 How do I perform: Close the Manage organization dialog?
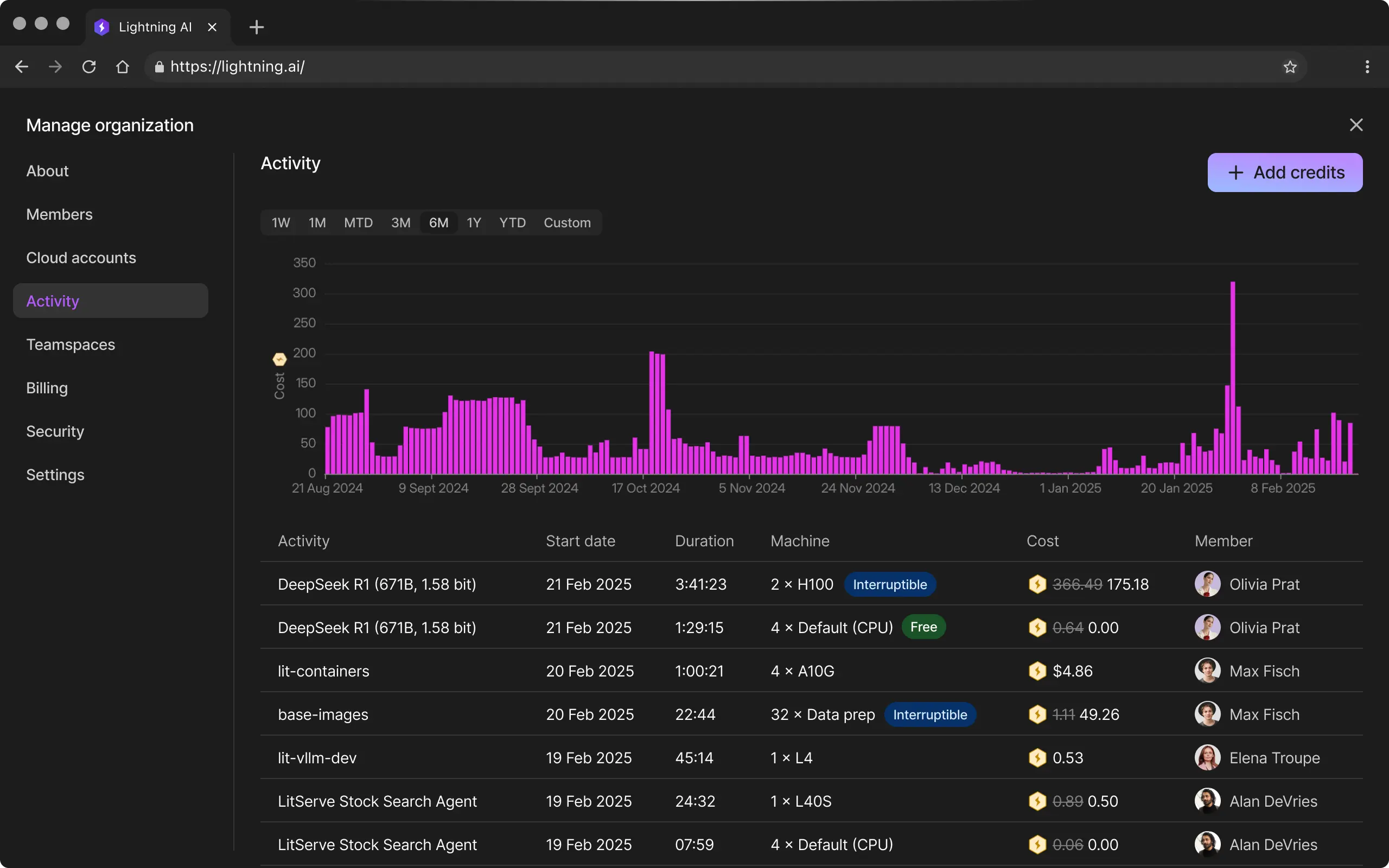[x=1356, y=125]
